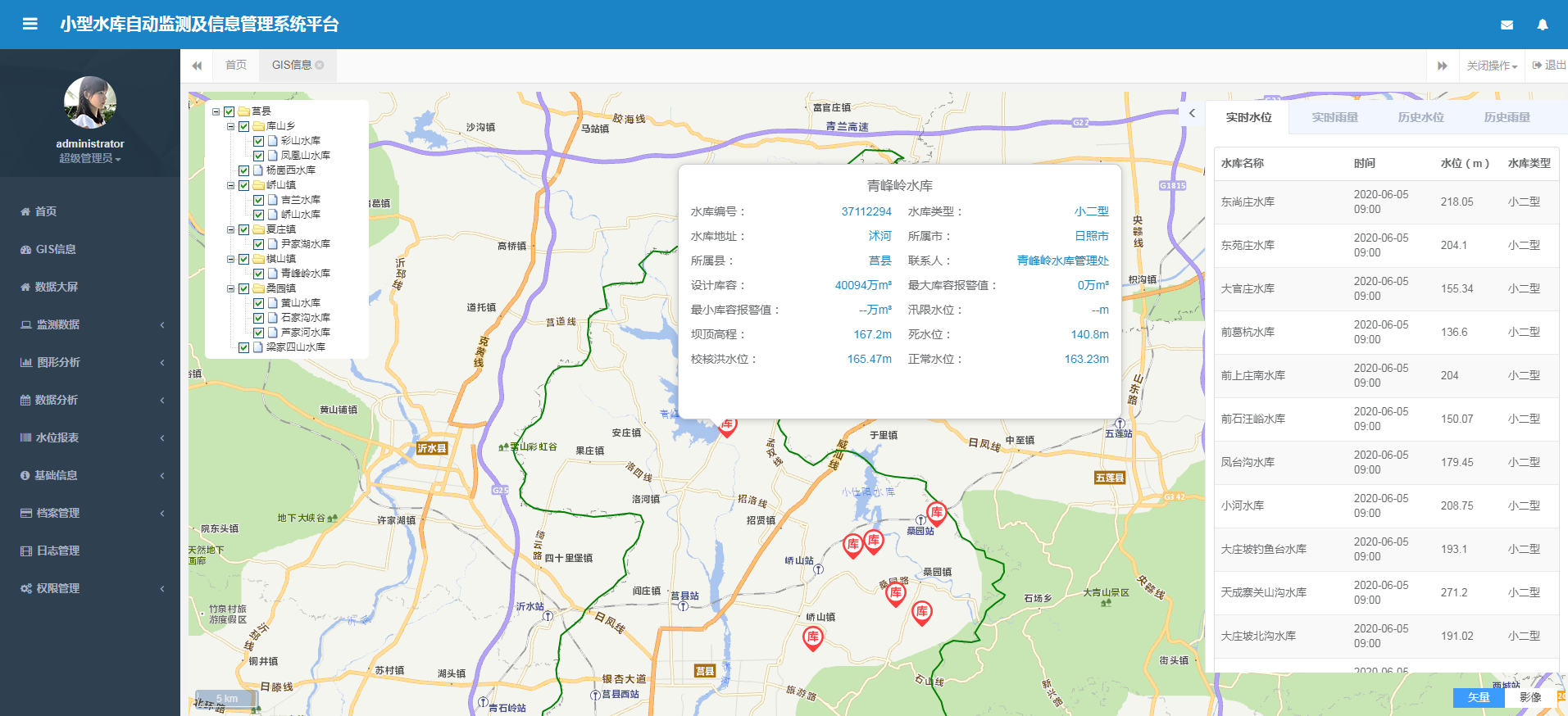Switch map to 影像 imagery view

(1529, 697)
